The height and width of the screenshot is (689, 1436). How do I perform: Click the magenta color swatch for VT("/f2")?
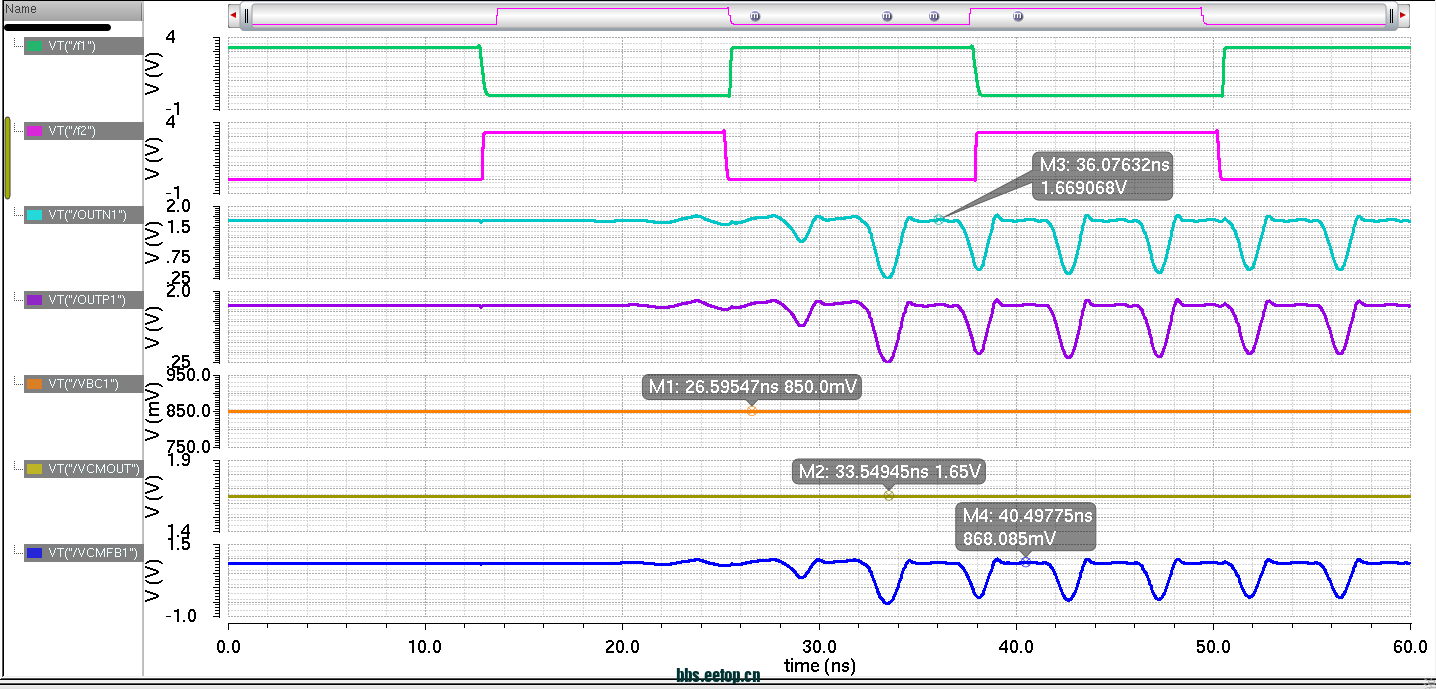coord(36,131)
